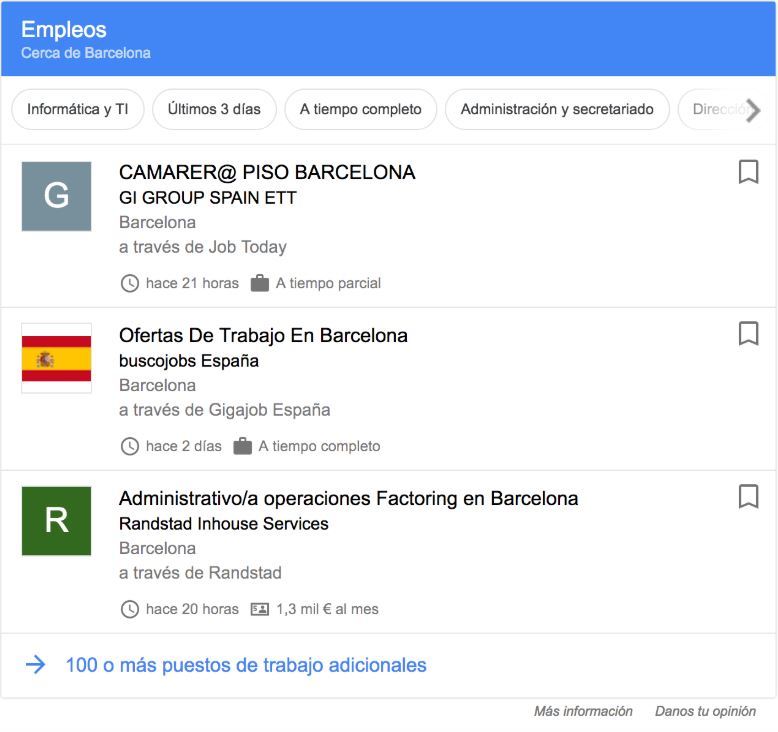Click the 1,3 mil € al mes salary
The image size is (778, 732).
pyautogui.click(x=327, y=609)
